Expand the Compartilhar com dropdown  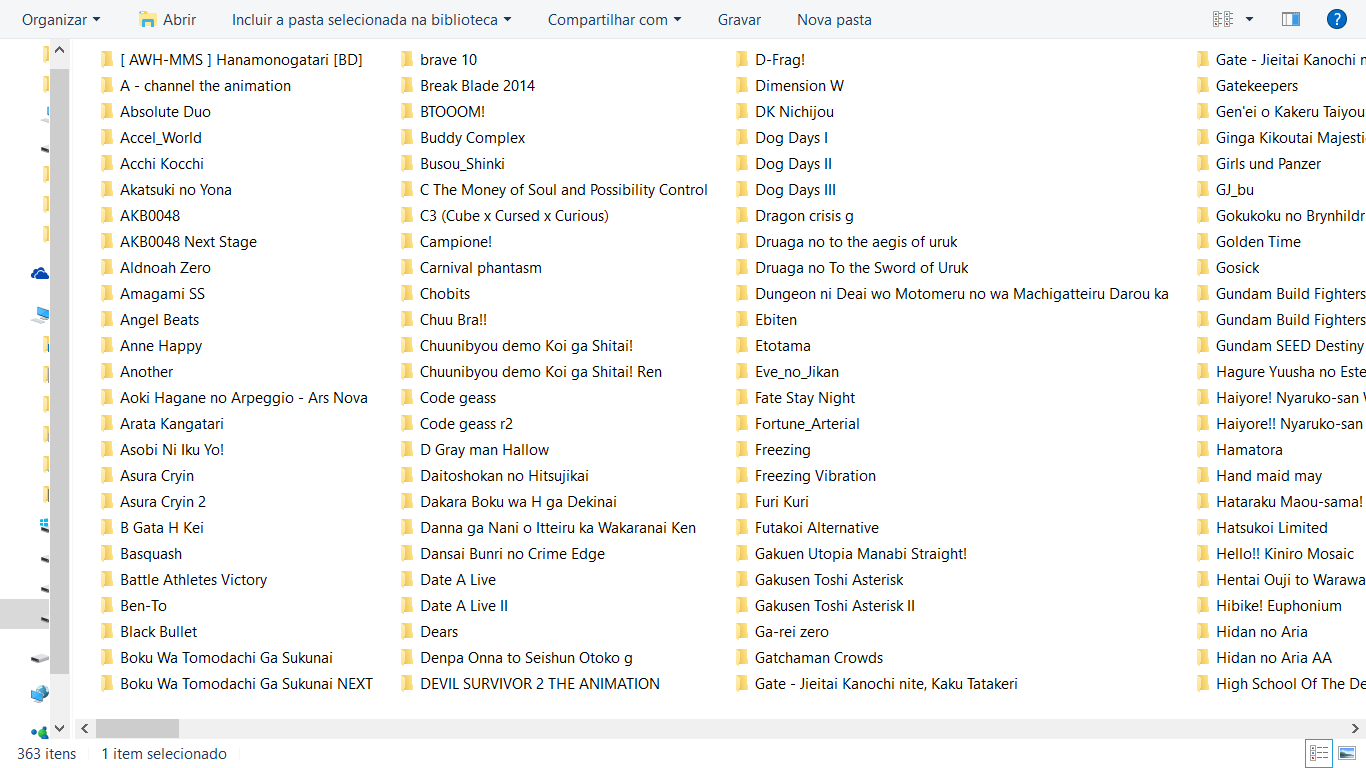[614, 19]
